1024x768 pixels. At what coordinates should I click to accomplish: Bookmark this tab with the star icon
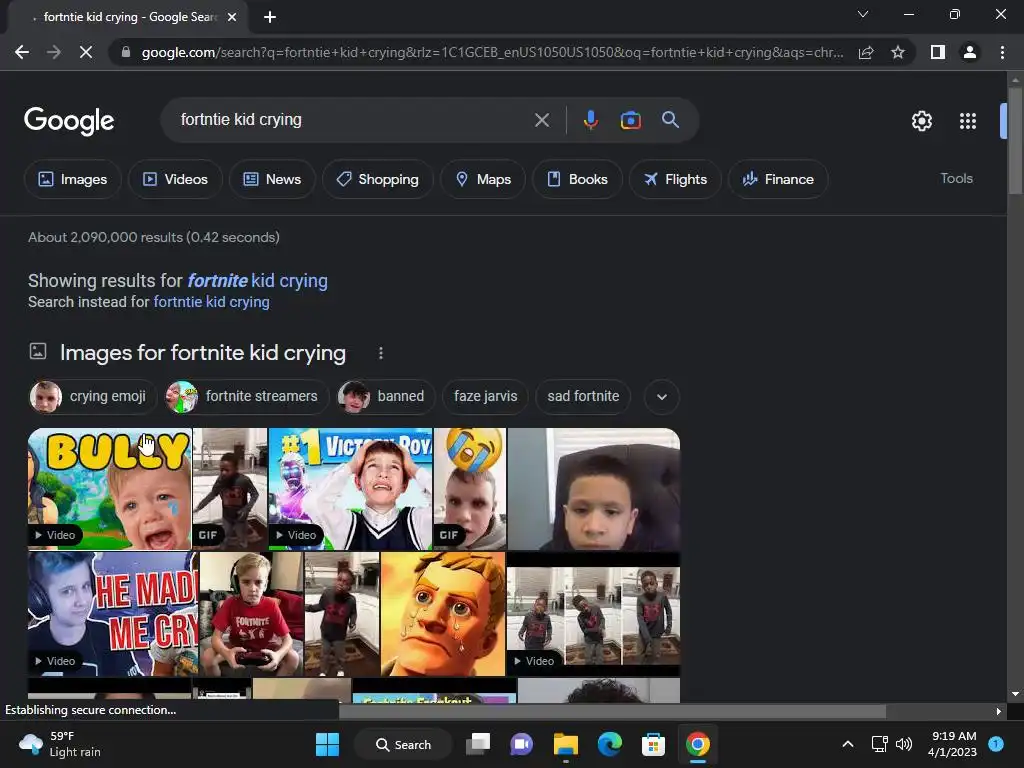click(x=898, y=52)
